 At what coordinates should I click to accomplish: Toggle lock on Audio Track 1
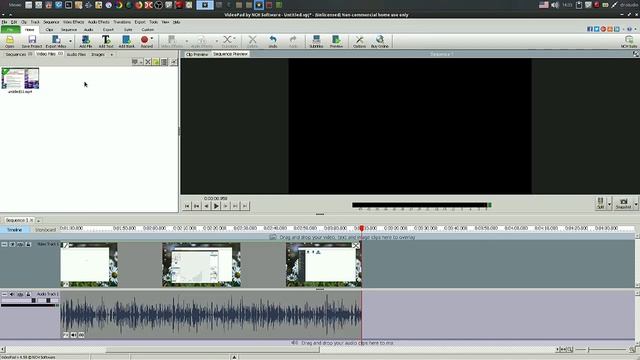click(28, 294)
